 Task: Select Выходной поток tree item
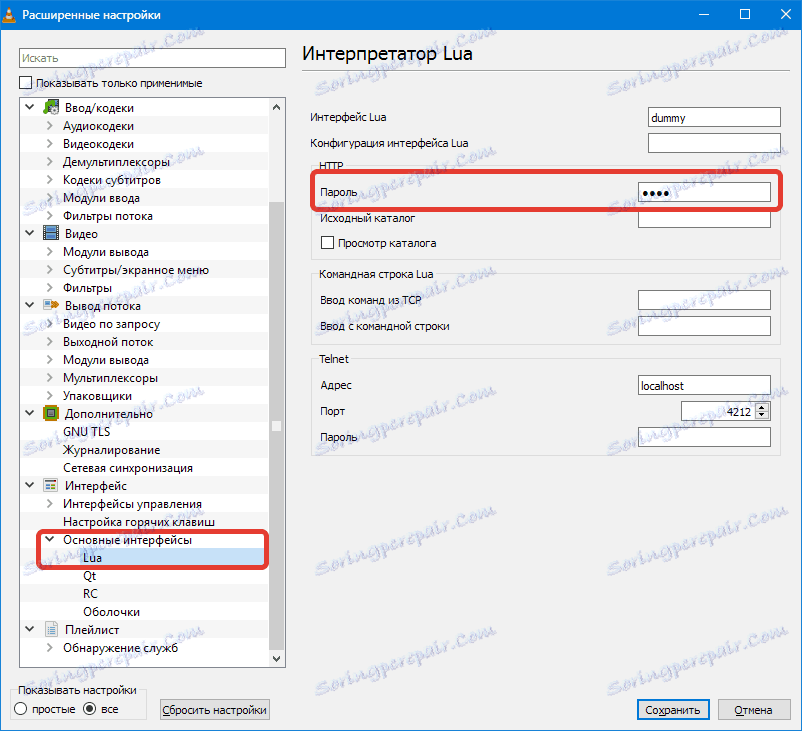pos(108,342)
